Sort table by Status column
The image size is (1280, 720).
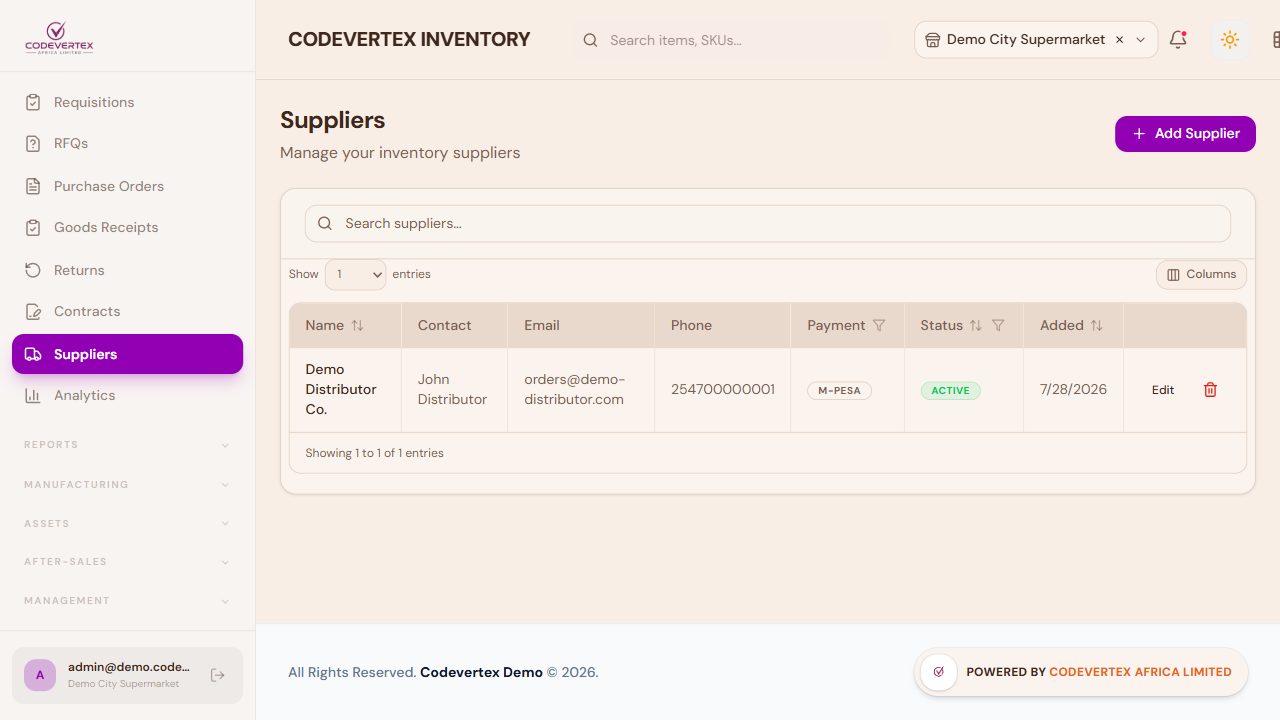tap(976, 325)
